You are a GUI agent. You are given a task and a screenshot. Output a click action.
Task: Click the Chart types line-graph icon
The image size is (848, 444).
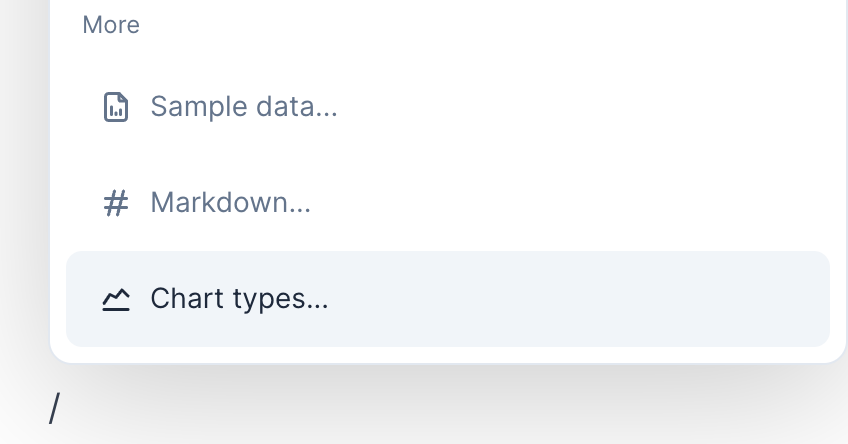click(x=116, y=299)
